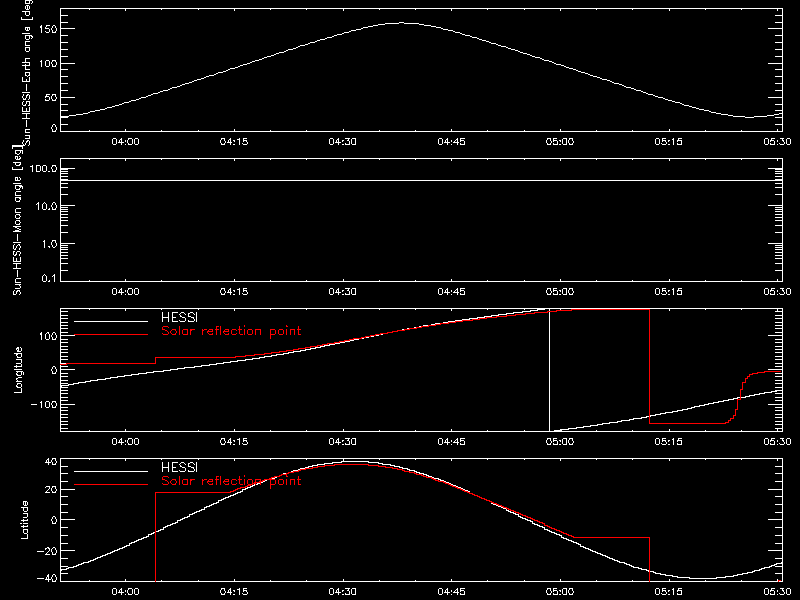Select 04:15 label under Latitude plot
The width and height of the screenshot is (800, 600).
tap(234, 592)
